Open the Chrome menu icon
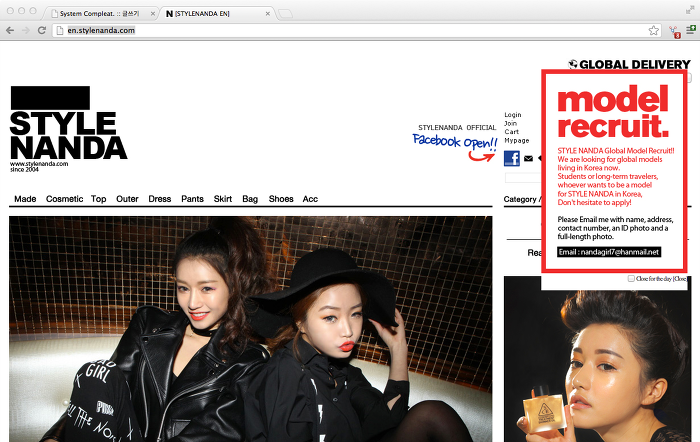 (x=691, y=30)
